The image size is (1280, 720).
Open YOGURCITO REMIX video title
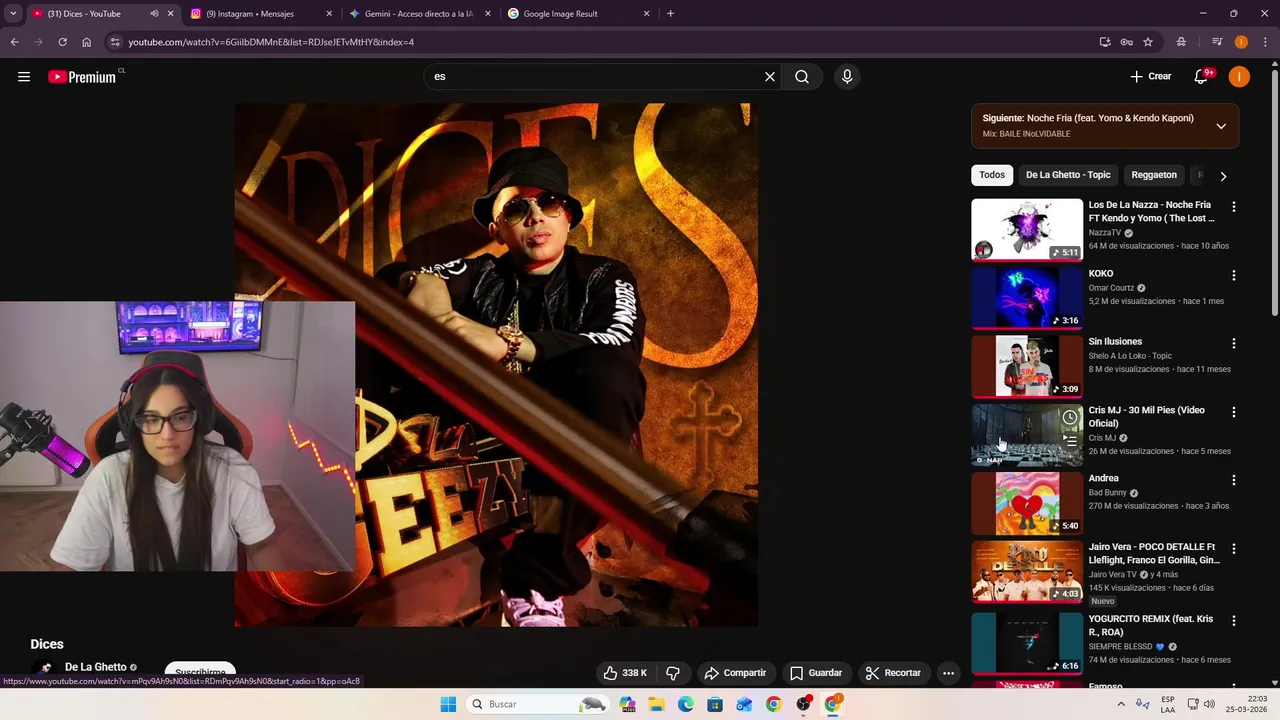point(1150,625)
